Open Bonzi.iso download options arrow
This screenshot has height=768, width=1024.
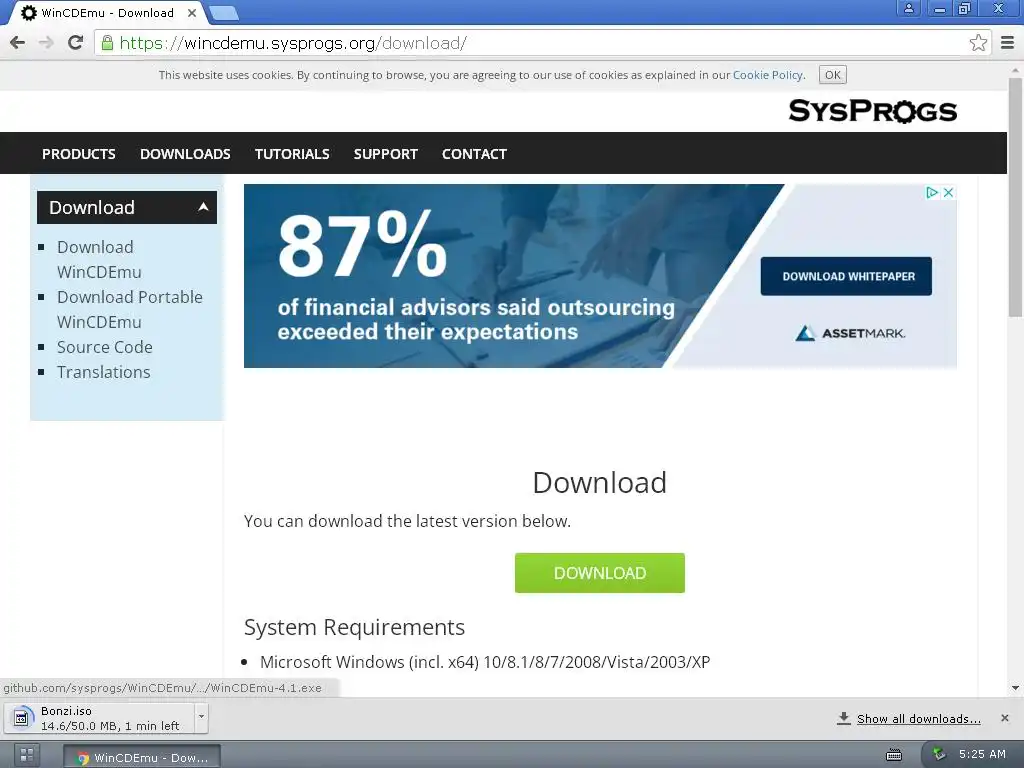(201, 716)
